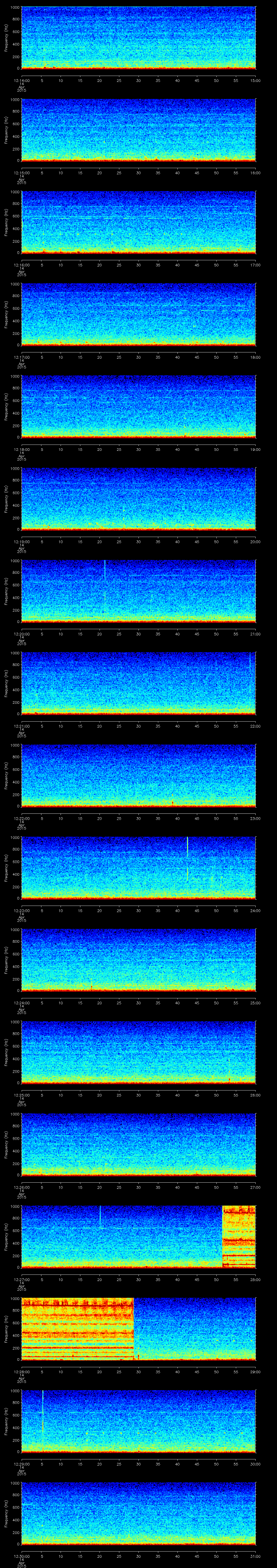Viewport: 277px width, 1568px height.
Task: Pick the '12:27:00' time label
Action: [21, 1279]
